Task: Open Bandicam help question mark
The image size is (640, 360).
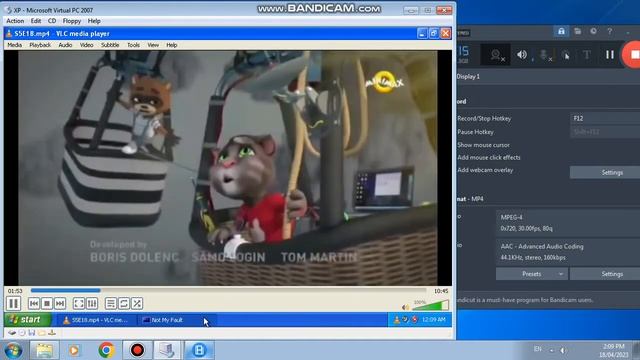Action: point(609,31)
